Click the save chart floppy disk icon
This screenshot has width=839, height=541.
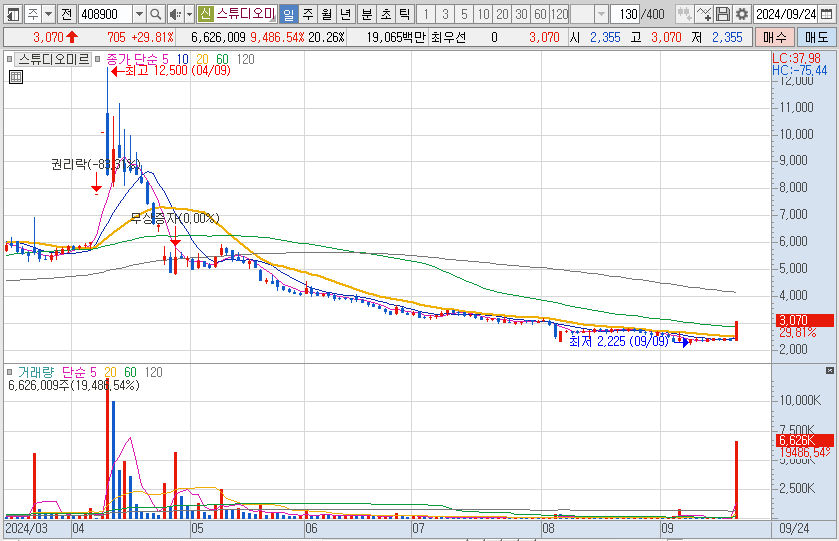723,14
